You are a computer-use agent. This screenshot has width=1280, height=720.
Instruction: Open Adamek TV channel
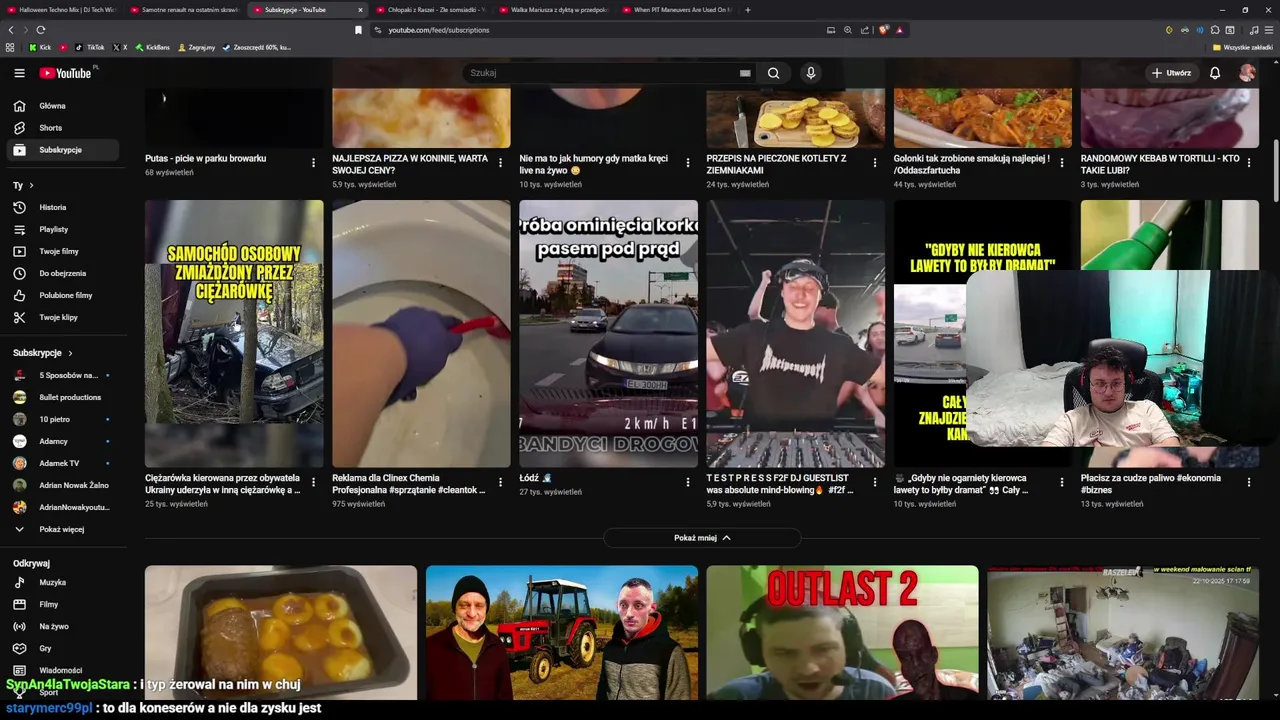point(64,463)
